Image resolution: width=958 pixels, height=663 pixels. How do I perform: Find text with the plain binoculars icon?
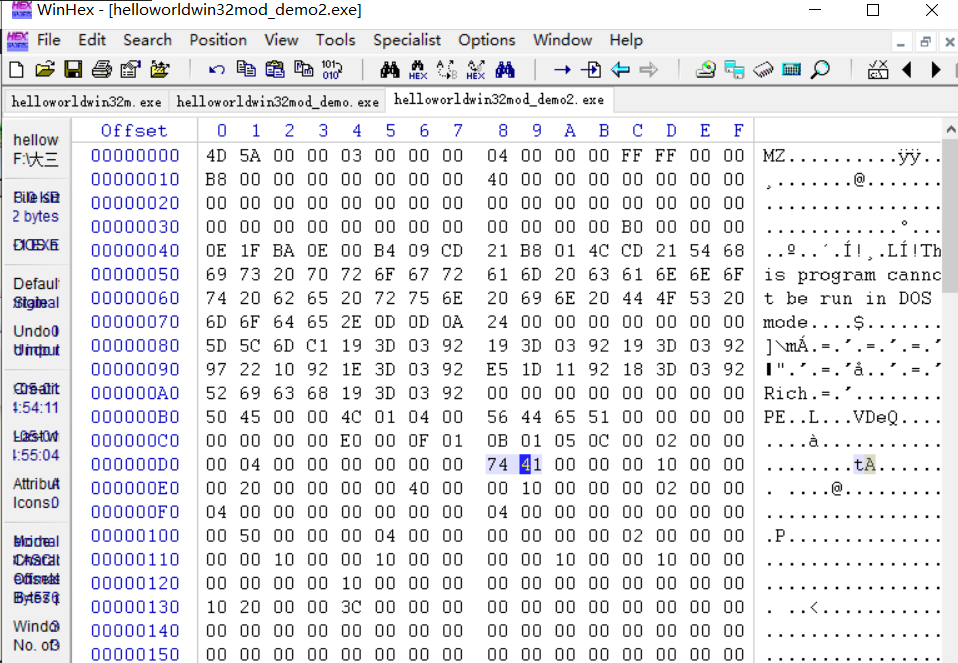pos(389,70)
